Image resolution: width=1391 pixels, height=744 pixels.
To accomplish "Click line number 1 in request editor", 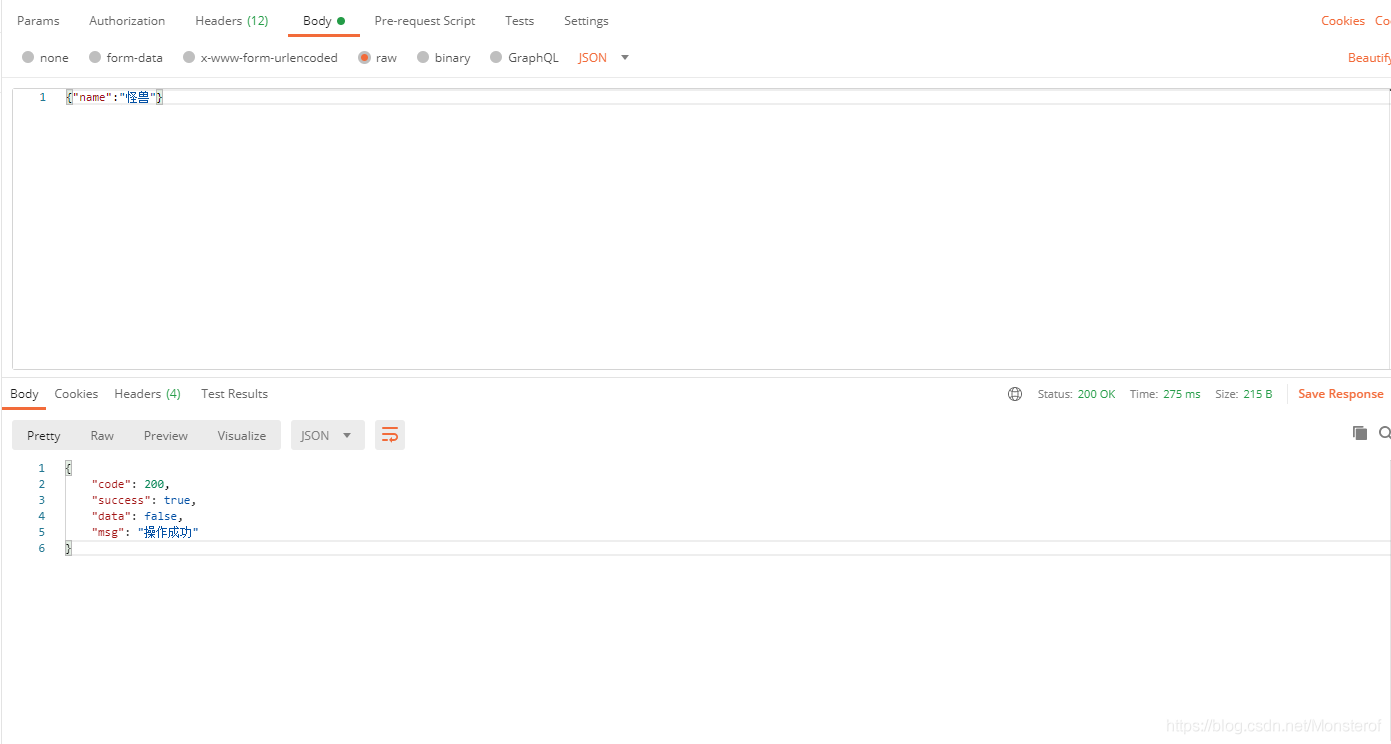I will pos(42,97).
